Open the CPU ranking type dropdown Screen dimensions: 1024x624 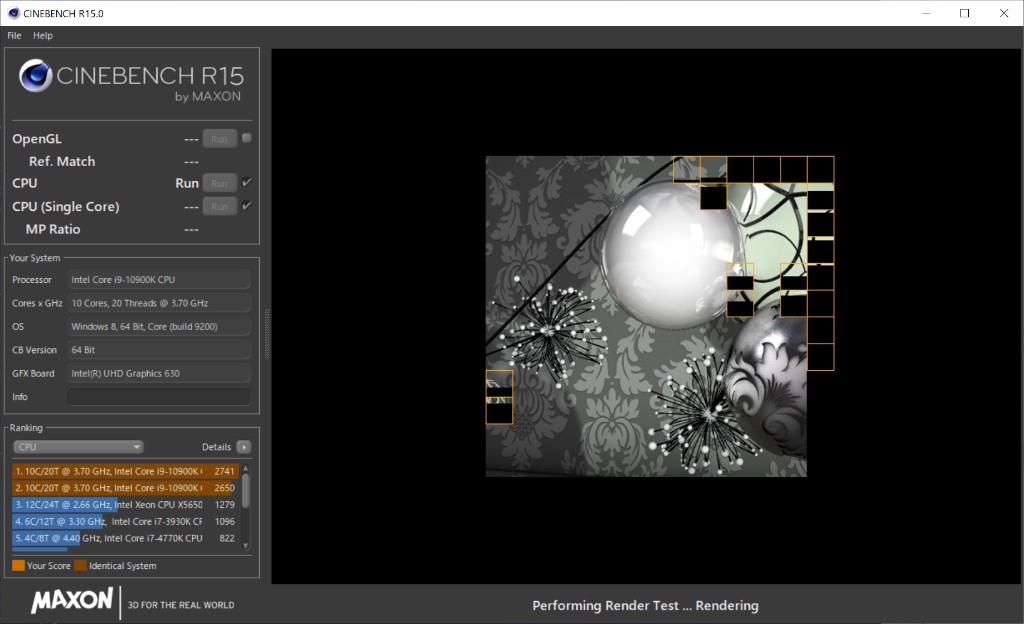[x=78, y=447]
